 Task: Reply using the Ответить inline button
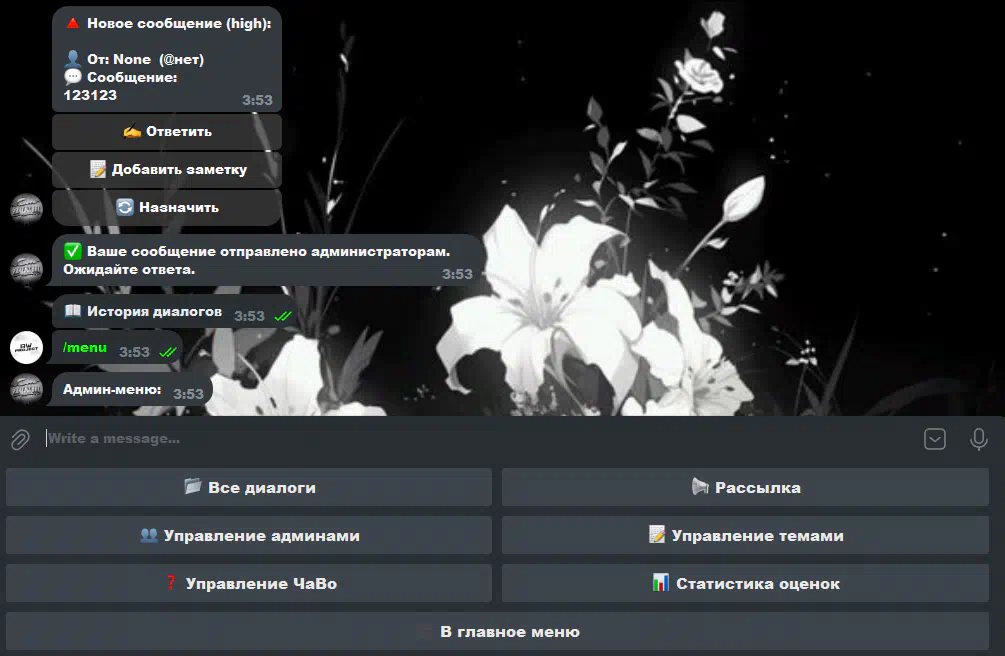coord(167,131)
